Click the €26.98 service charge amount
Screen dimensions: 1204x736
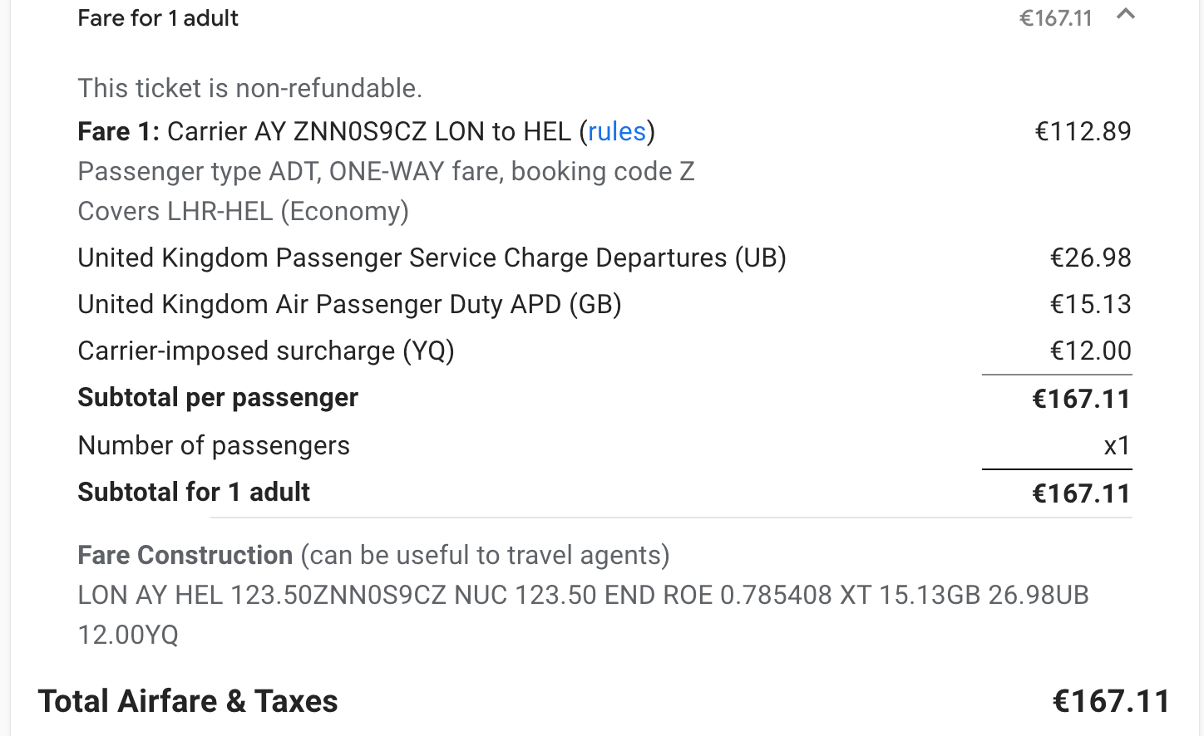point(1090,258)
